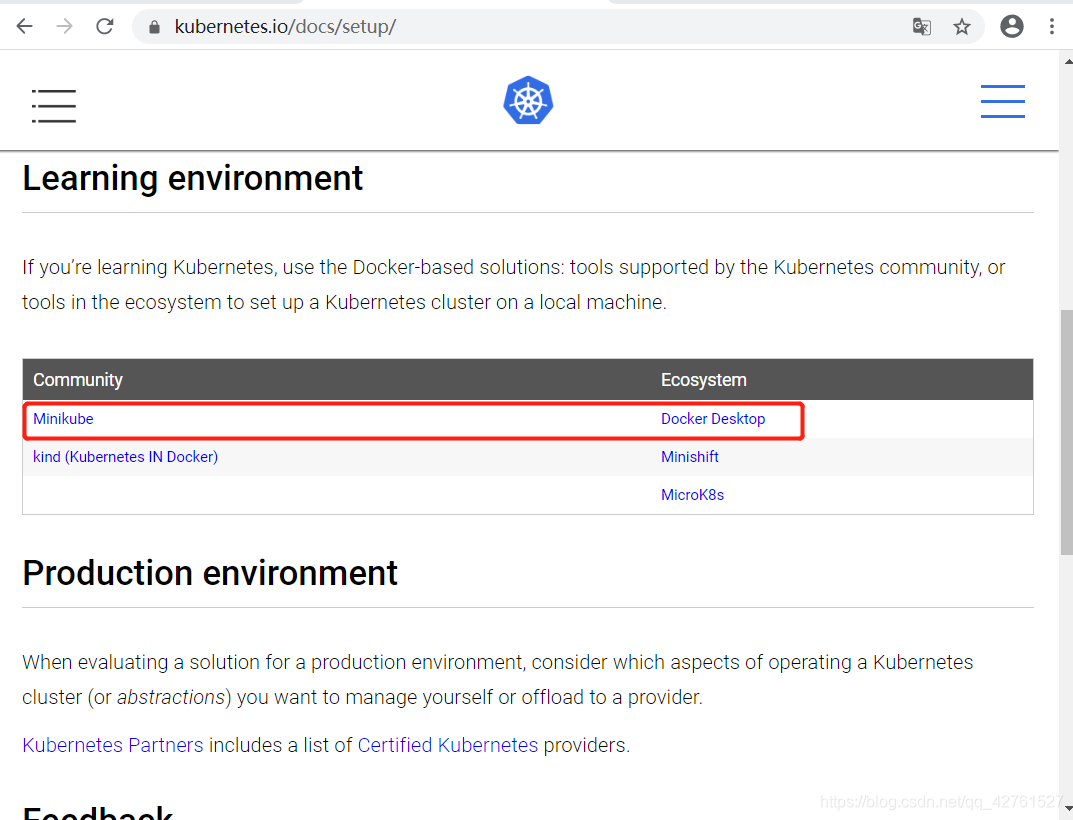
Task: Click the Learning environment heading
Action: (x=192, y=179)
